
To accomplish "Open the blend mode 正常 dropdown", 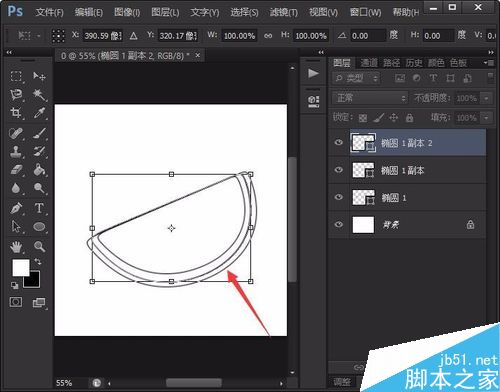I will coord(370,98).
